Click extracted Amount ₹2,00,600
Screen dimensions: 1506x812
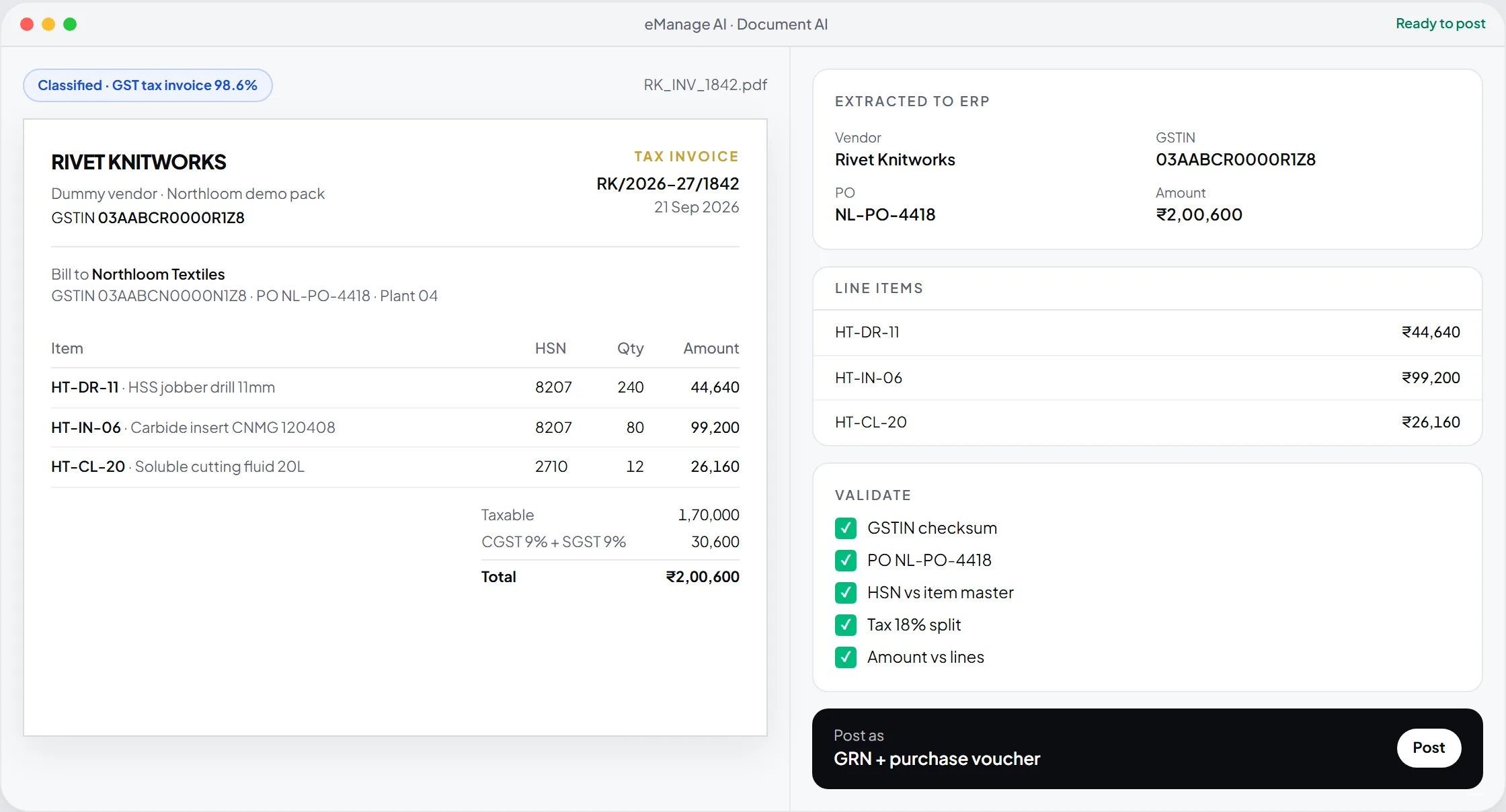[x=1199, y=215]
